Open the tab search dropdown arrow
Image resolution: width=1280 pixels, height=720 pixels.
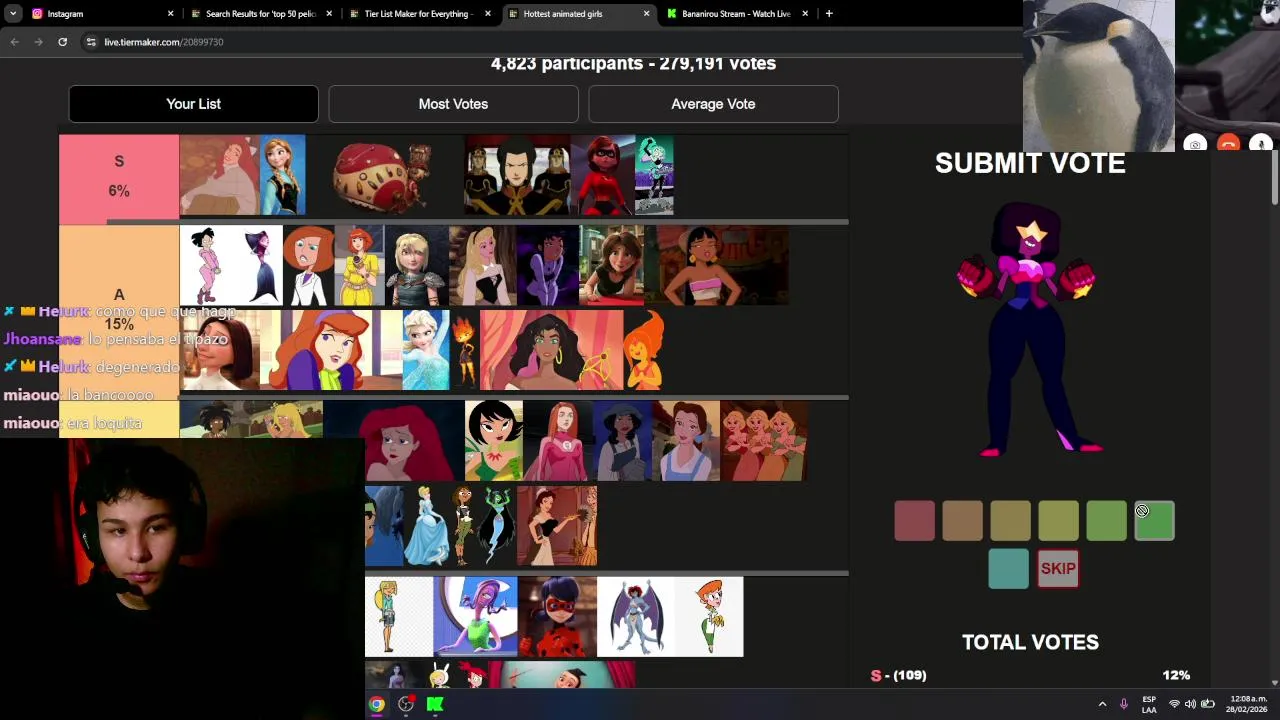tap(13, 14)
